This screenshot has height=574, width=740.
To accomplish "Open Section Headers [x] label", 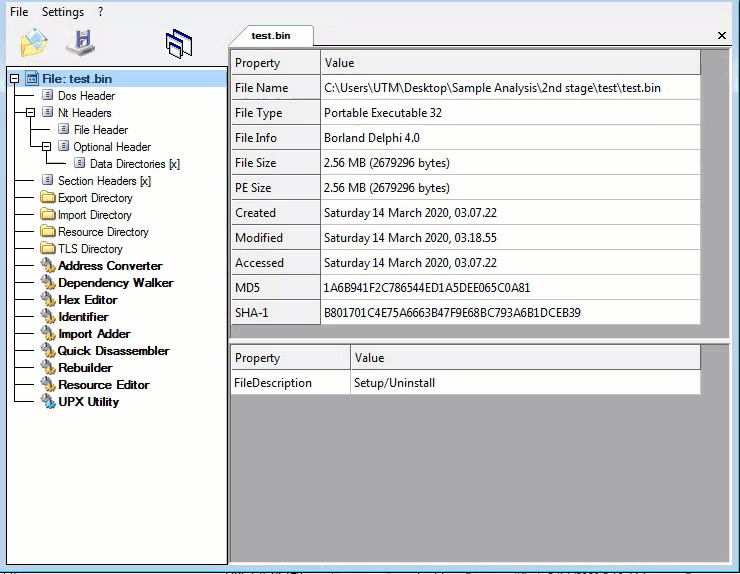I will click(x=104, y=181).
